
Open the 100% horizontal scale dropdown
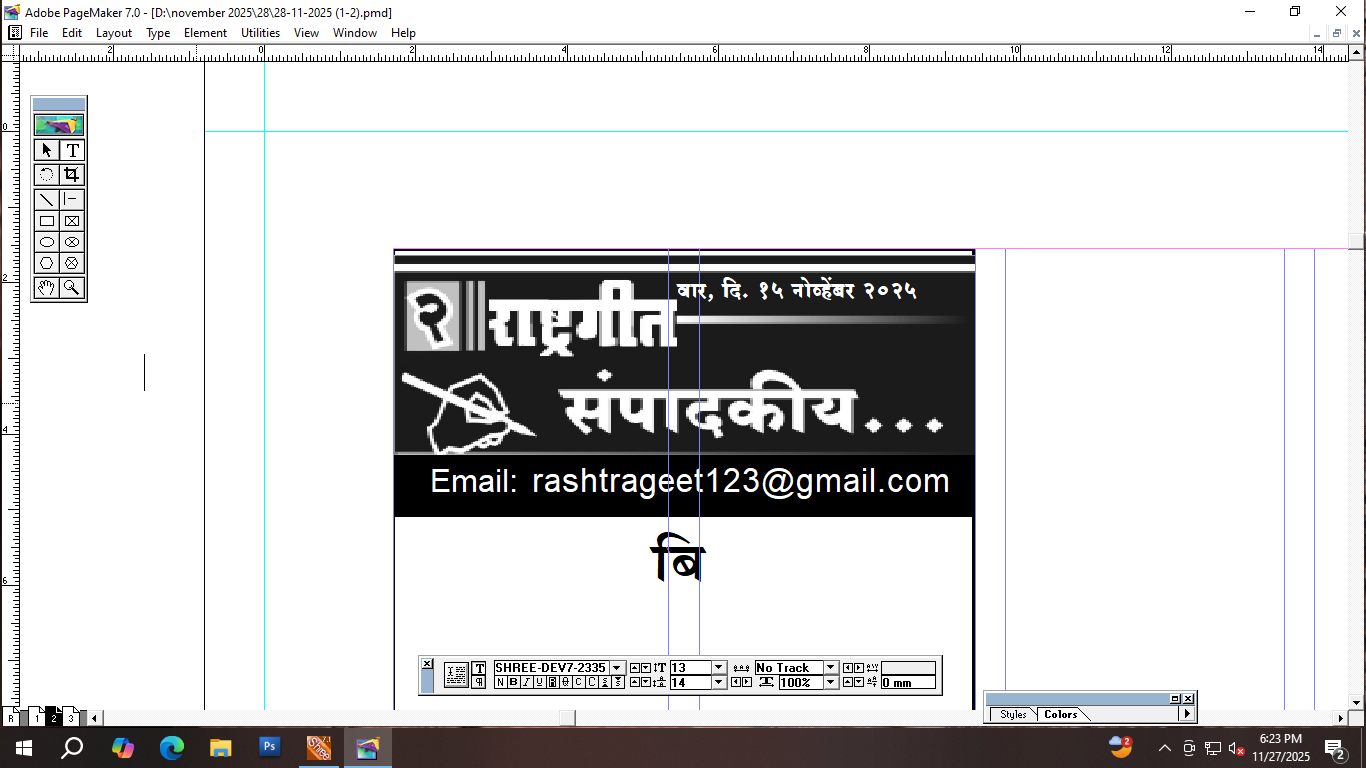[x=830, y=682]
